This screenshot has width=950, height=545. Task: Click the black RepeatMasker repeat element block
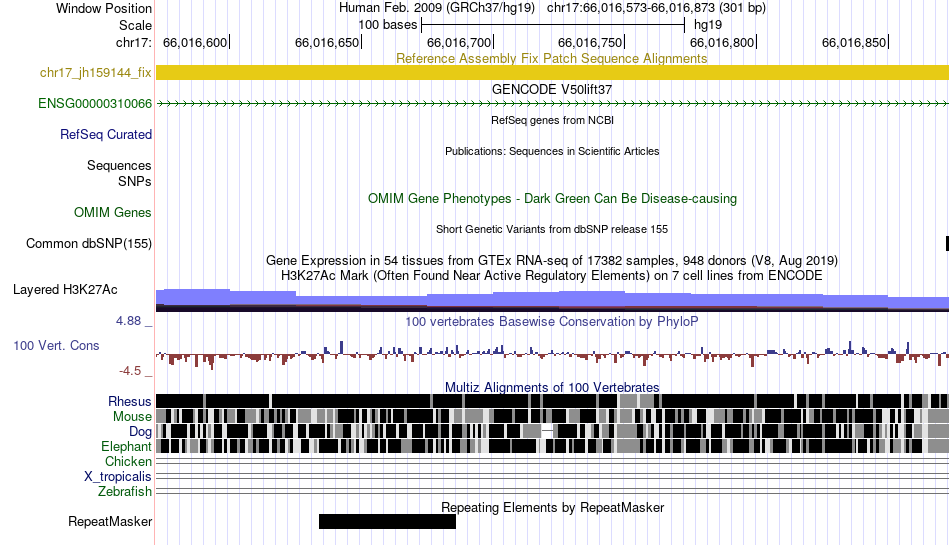click(x=387, y=521)
